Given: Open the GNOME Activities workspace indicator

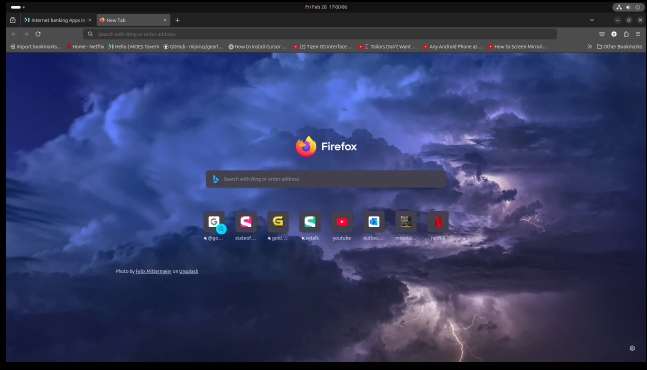Looking at the screenshot, I should tap(17, 7).
